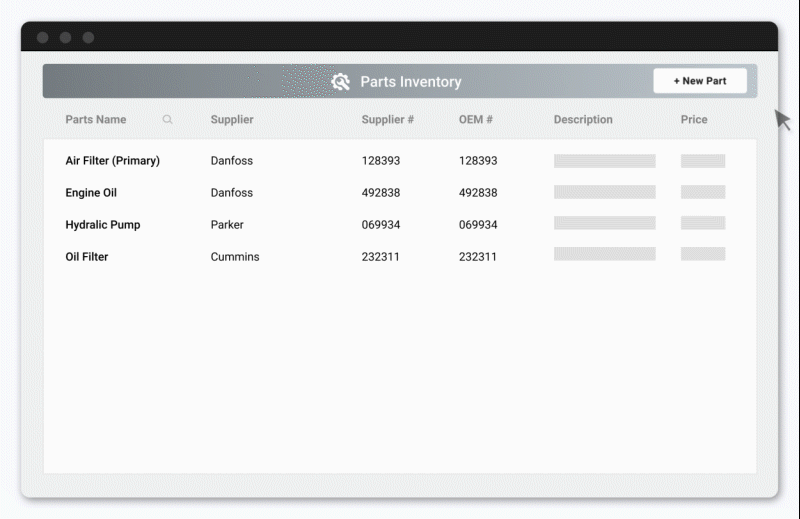This screenshot has width=800, height=519.
Task: Click the Parts Inventory title text
Action: click(x=411, y=82)
